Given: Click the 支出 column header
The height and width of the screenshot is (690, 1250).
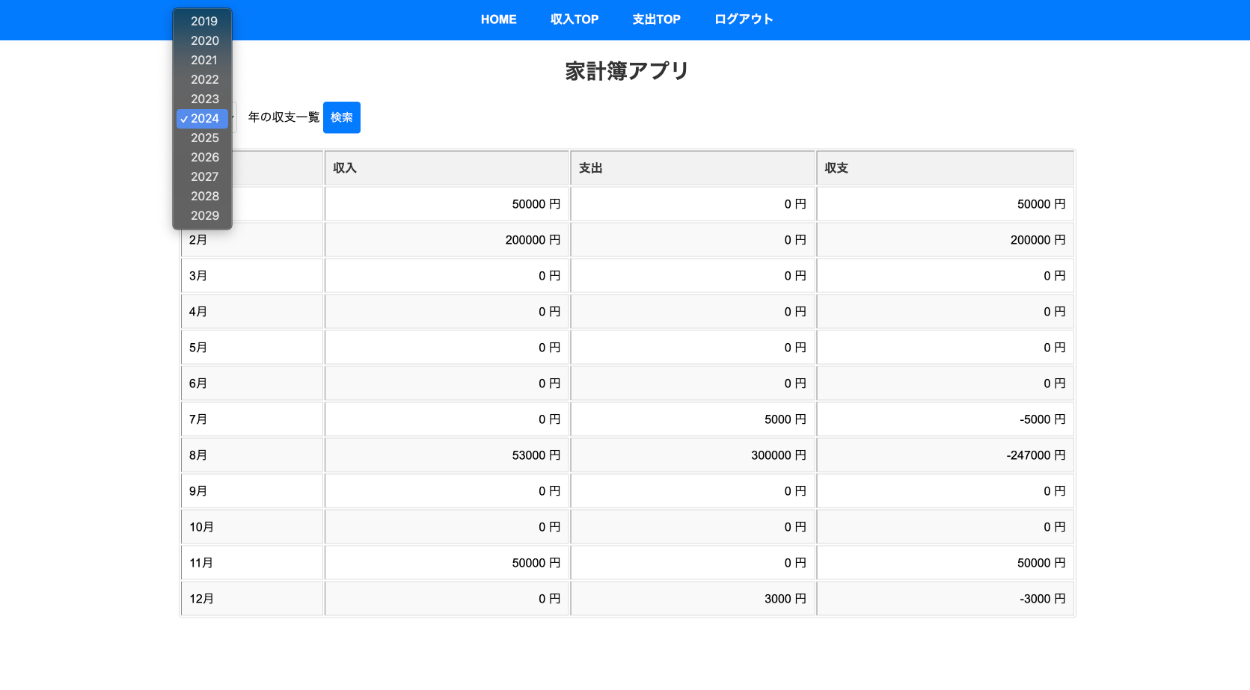Looking at the screenshot, I should tap(591, 168).
